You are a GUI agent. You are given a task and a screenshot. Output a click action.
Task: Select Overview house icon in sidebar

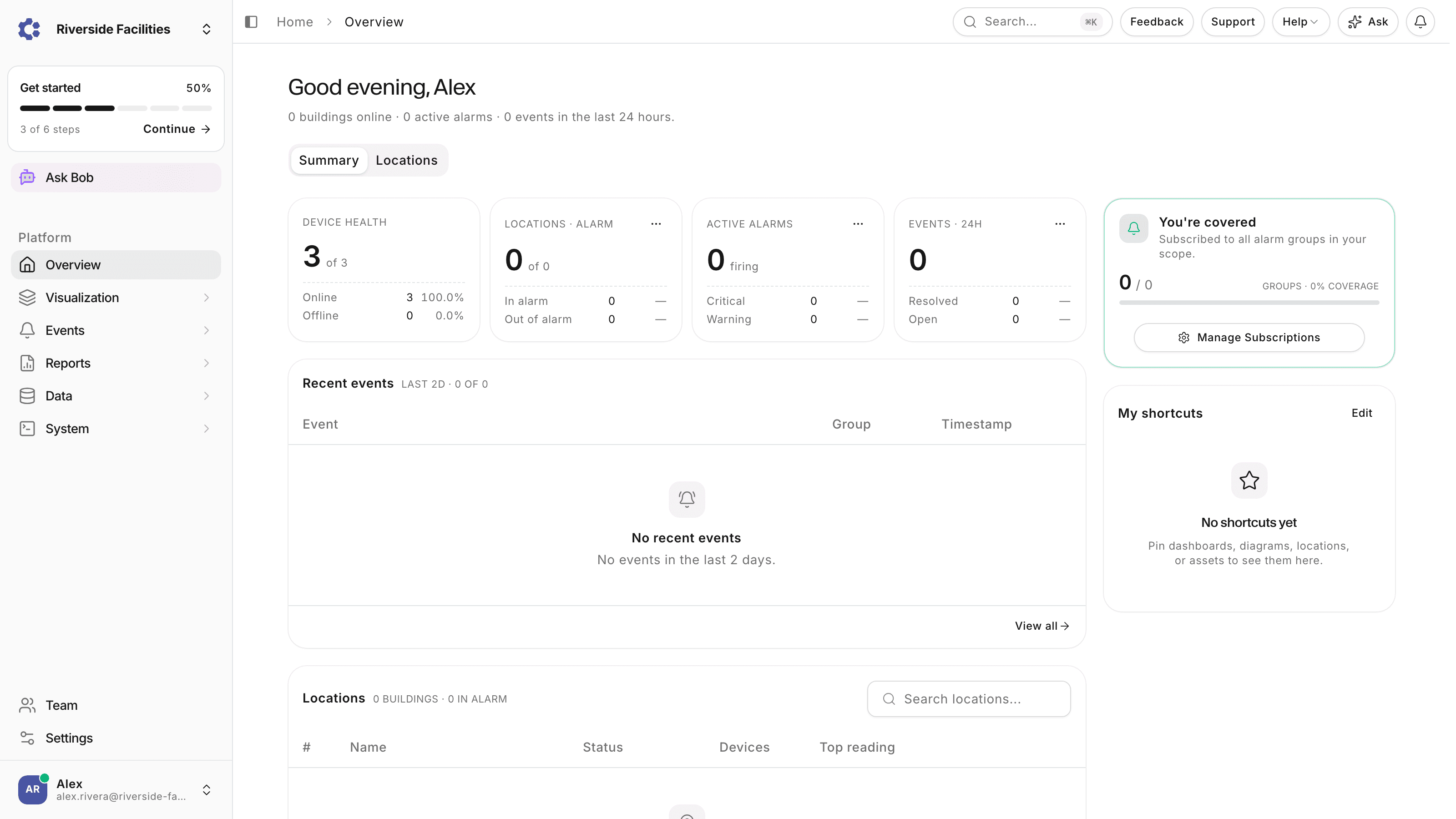pos(27,264)
